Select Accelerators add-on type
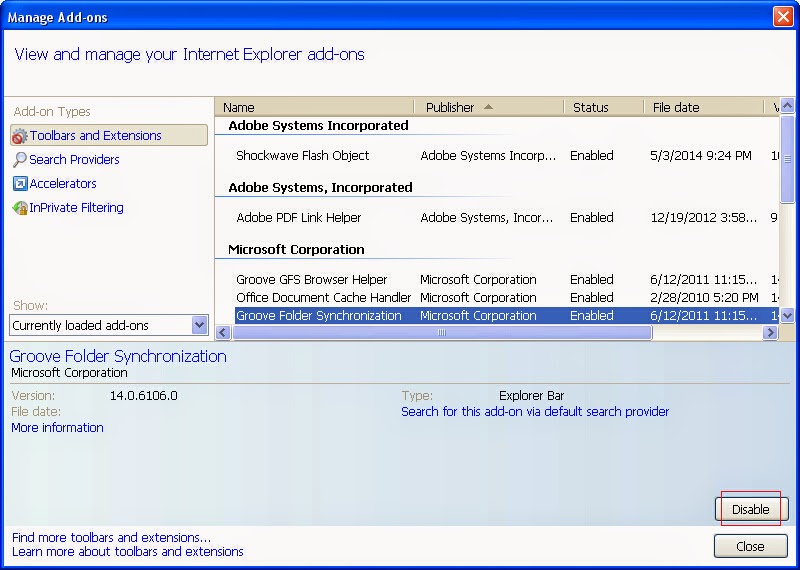The width and height of the screenshot is (800, 570). (x=63, y=184)
